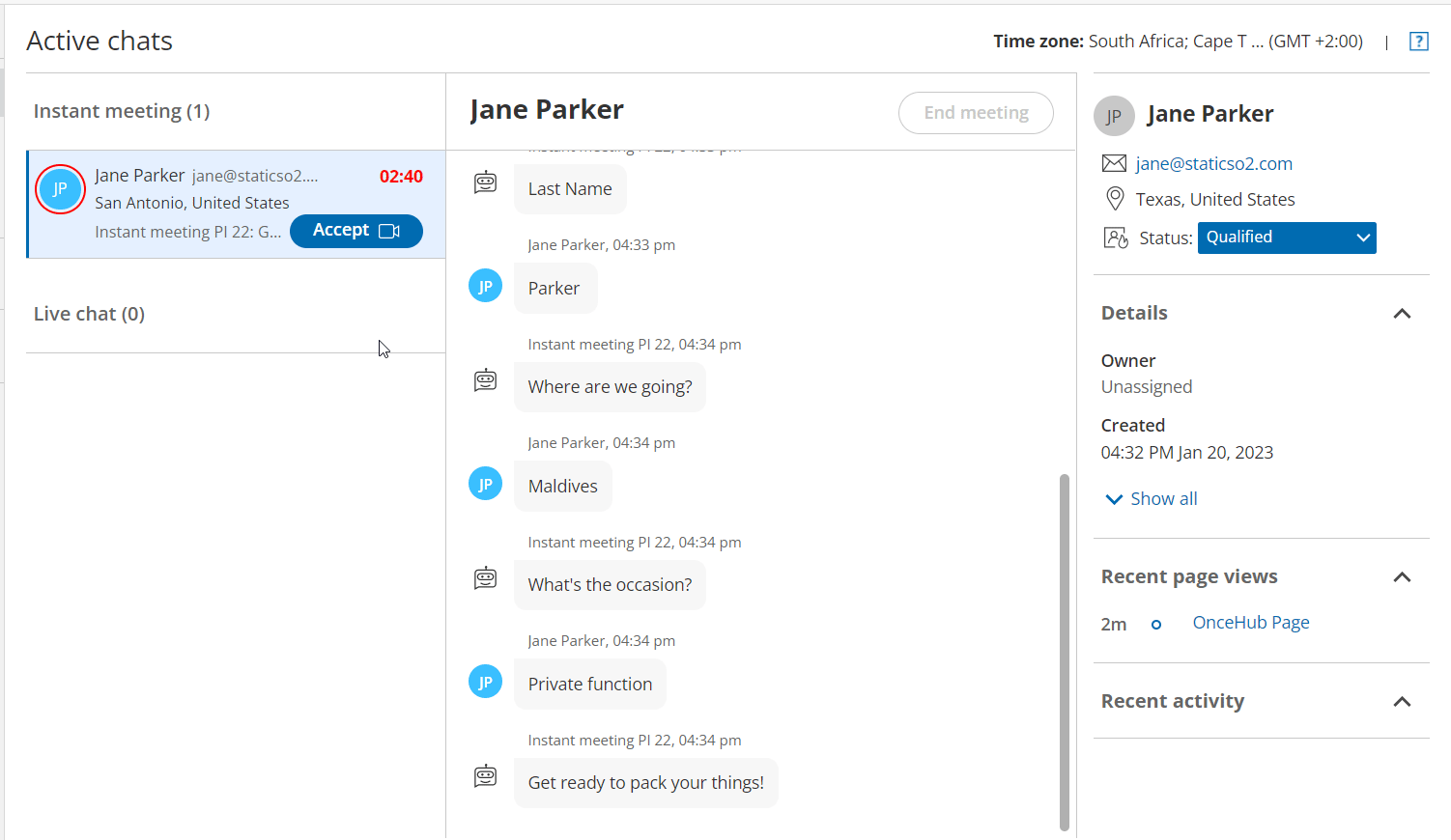Collapse the Details section

pyautogui.click(x=1402, y=314)
